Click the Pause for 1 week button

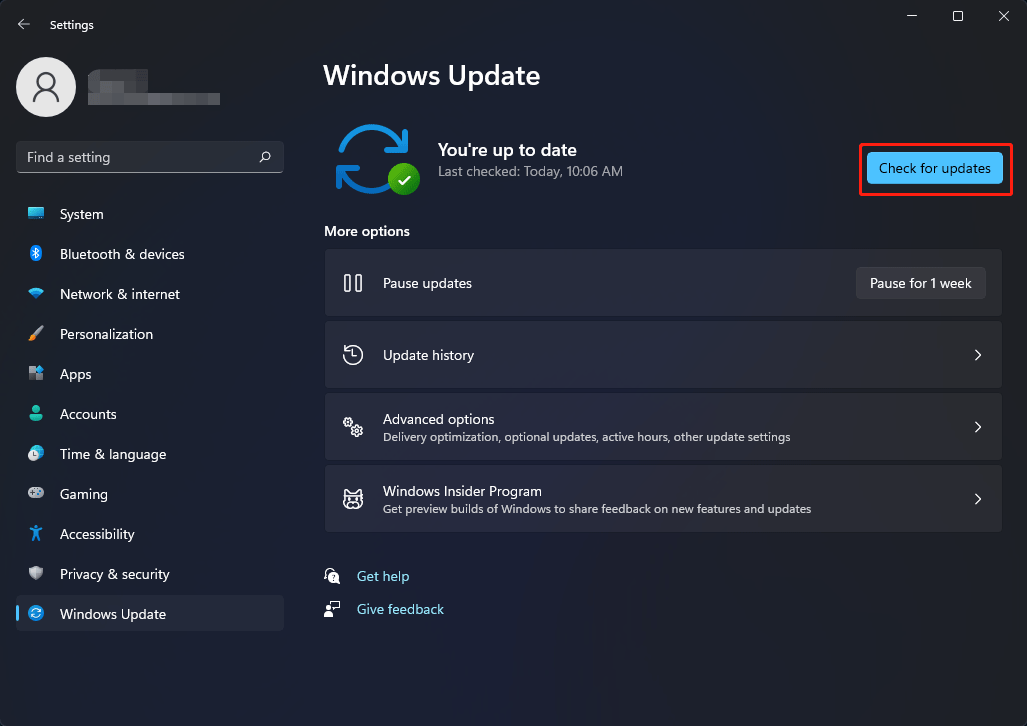point(920,283)
